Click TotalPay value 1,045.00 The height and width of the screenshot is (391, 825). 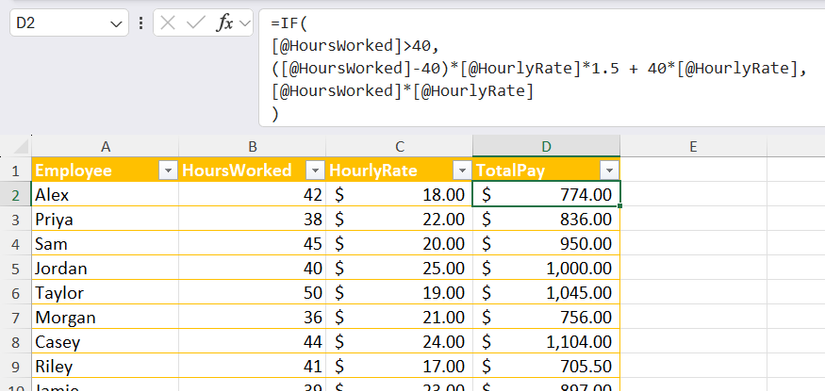click(546, 293)
